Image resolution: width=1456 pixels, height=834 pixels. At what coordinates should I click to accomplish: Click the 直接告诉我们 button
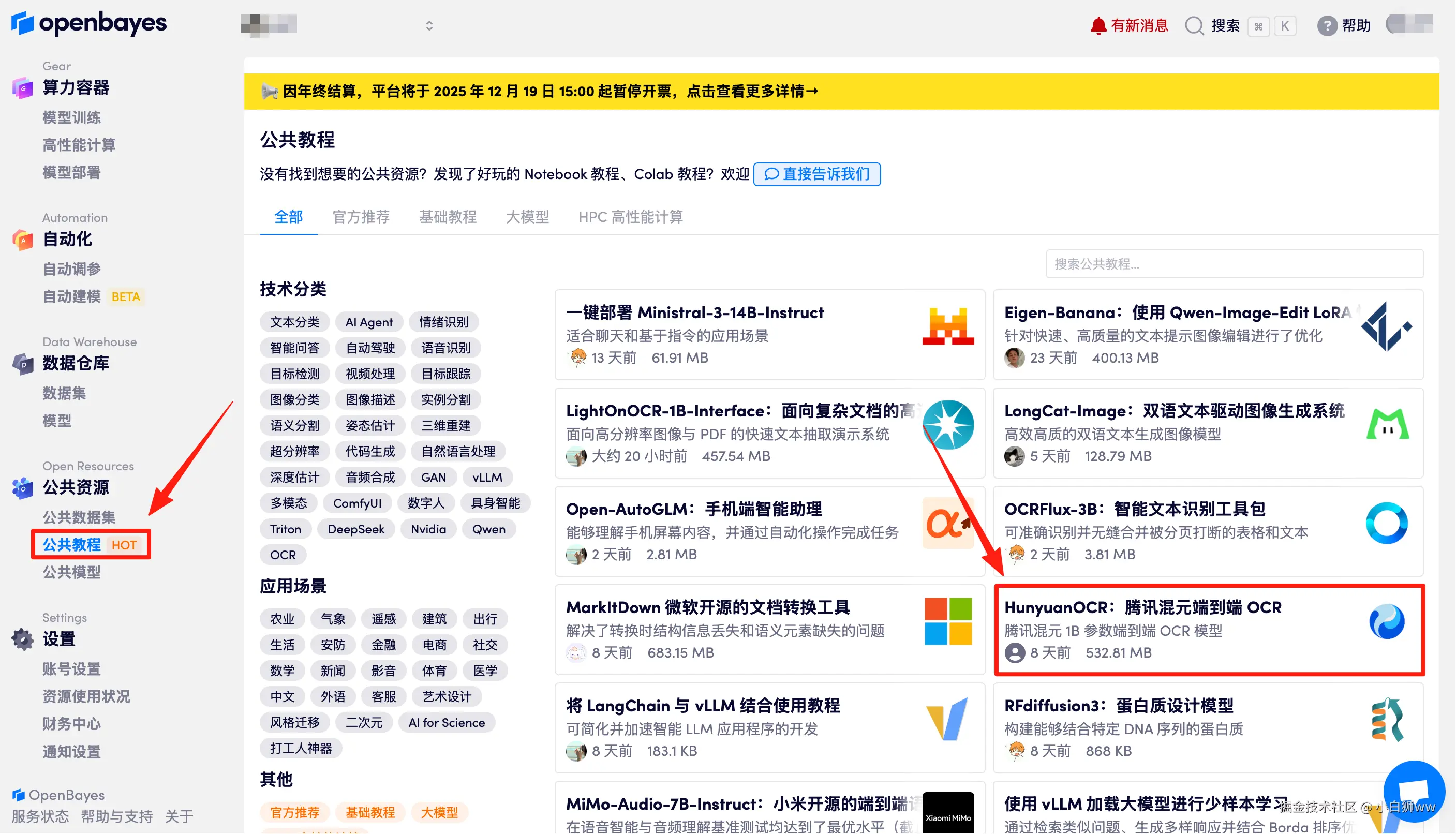click(x=817, y=174)
